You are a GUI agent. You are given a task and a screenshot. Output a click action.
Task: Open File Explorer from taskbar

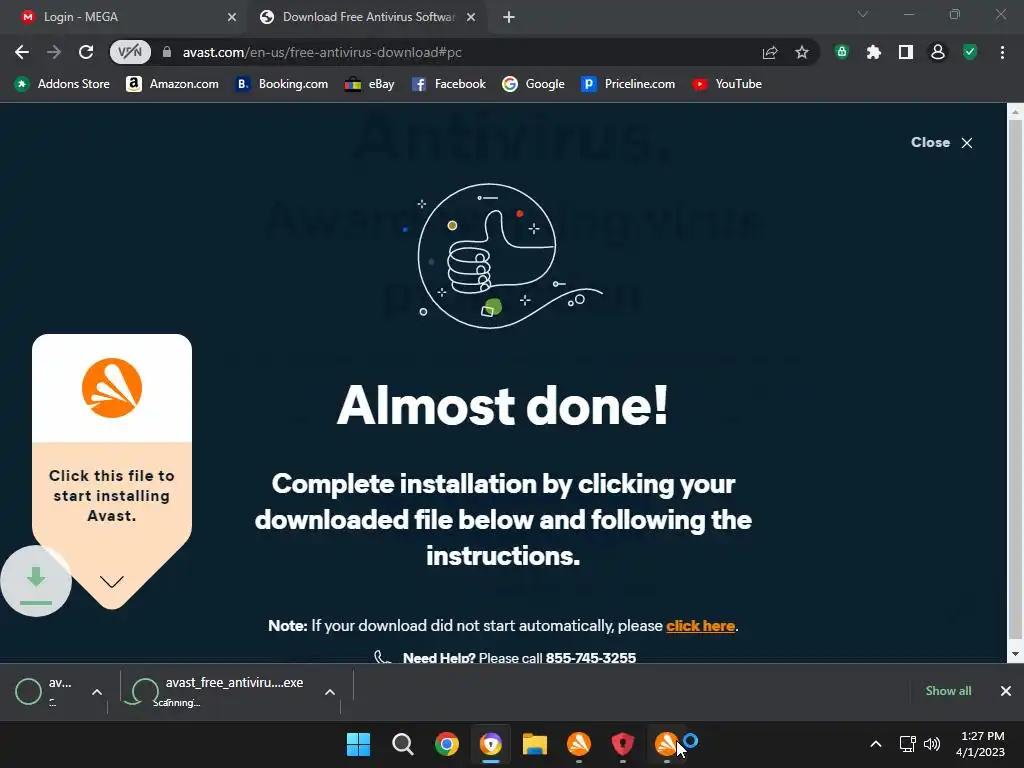tap(534, 744)
